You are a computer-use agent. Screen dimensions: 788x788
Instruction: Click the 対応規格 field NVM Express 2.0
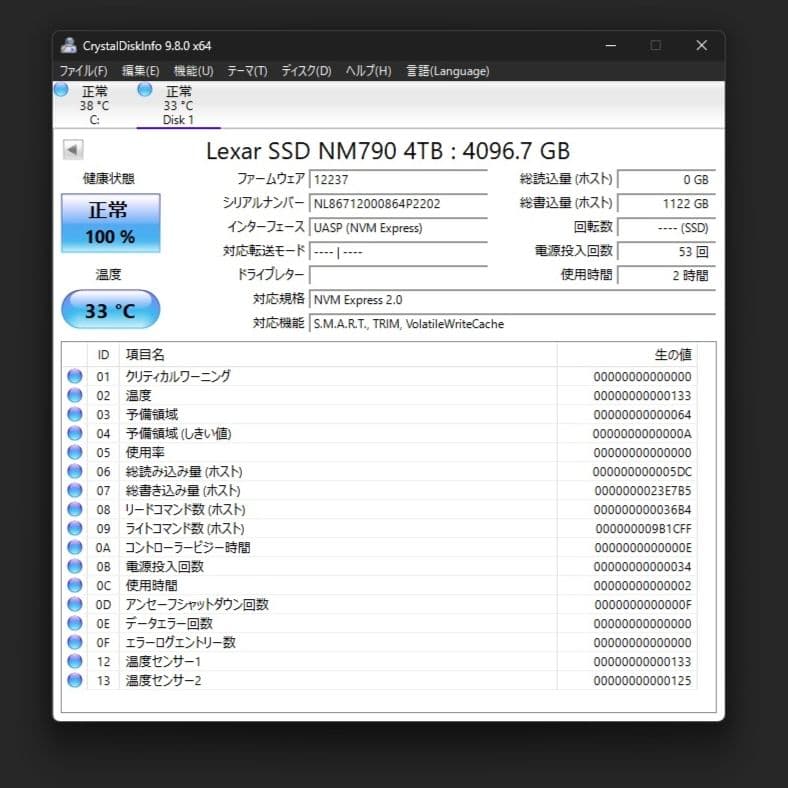coord(513,300)
